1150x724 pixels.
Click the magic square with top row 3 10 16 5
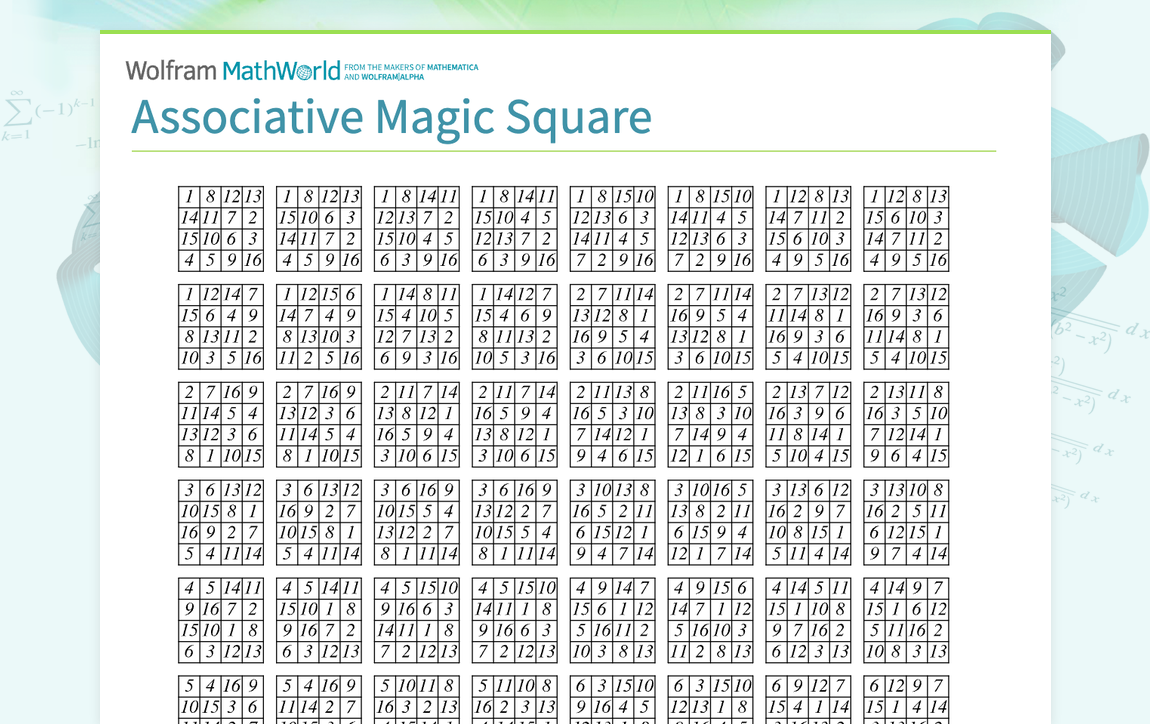[x=710, y=522]
